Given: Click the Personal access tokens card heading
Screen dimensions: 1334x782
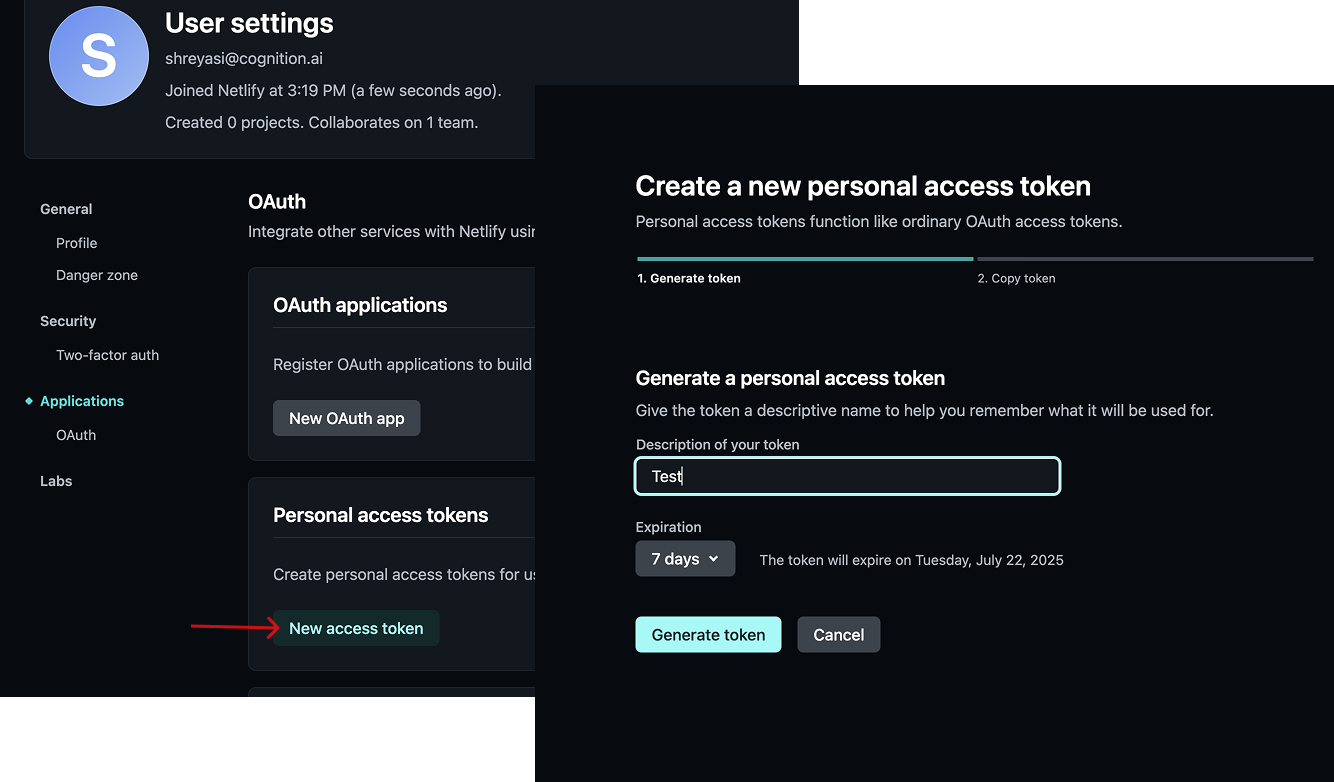Looking at the screenshot, I should [x=381, y=515].
